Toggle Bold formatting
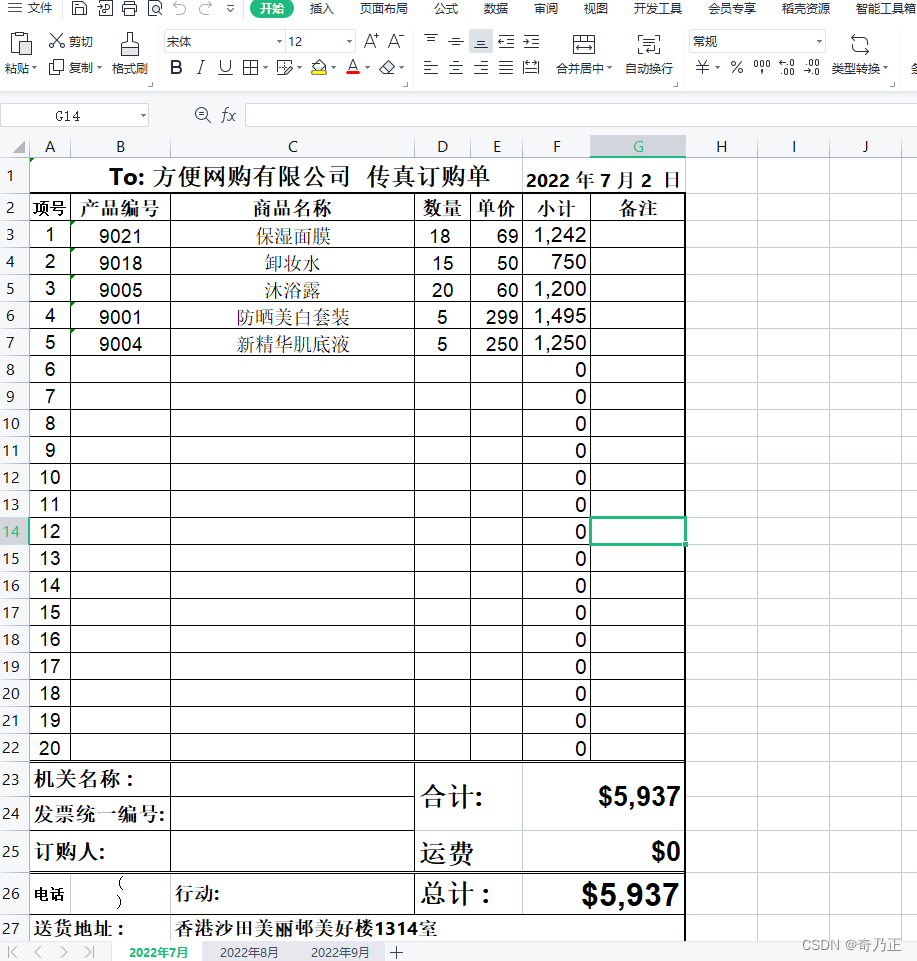 [x=176, y=67]
